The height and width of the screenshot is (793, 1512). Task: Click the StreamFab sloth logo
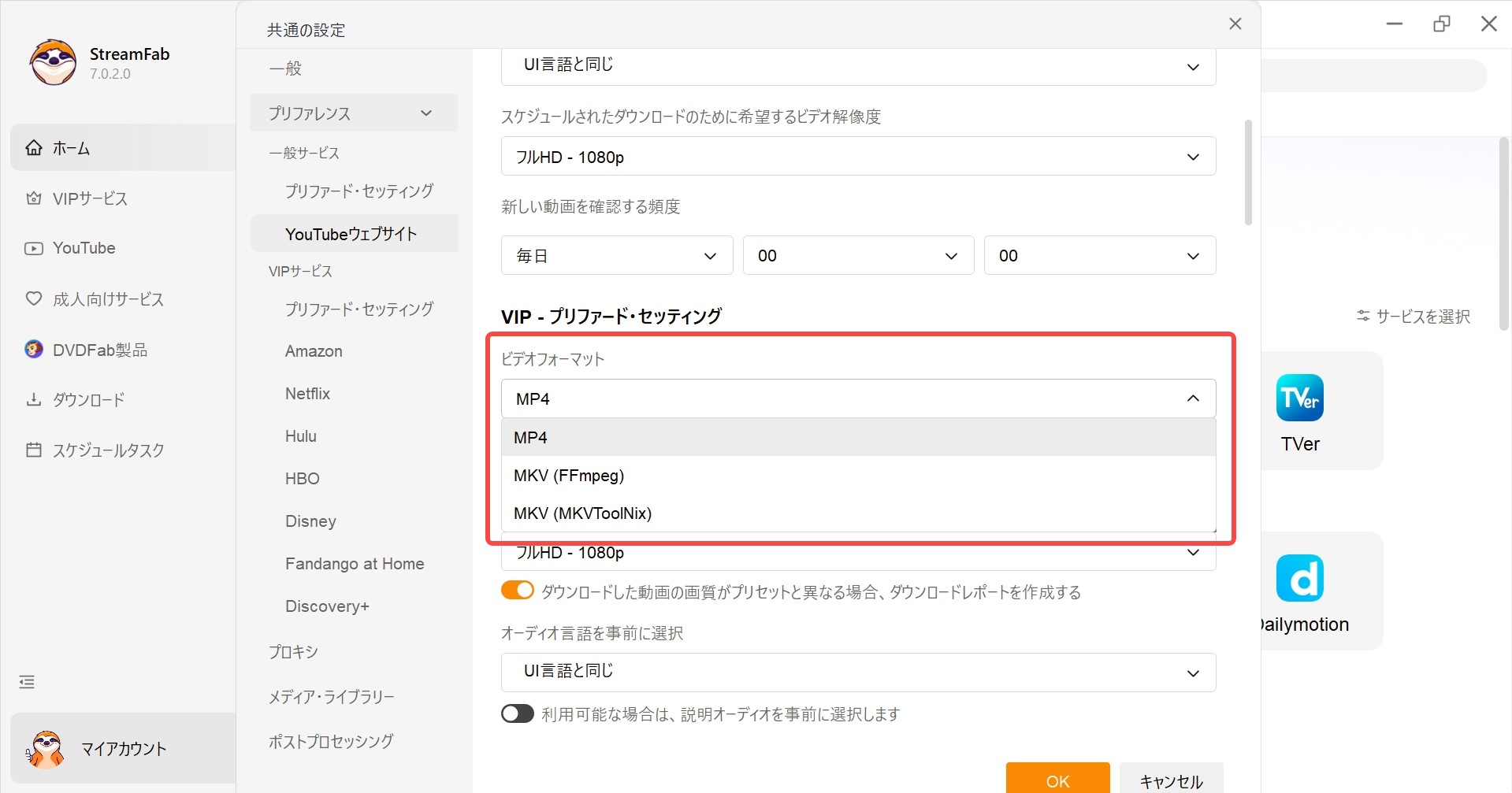click(x=53, y=62)
